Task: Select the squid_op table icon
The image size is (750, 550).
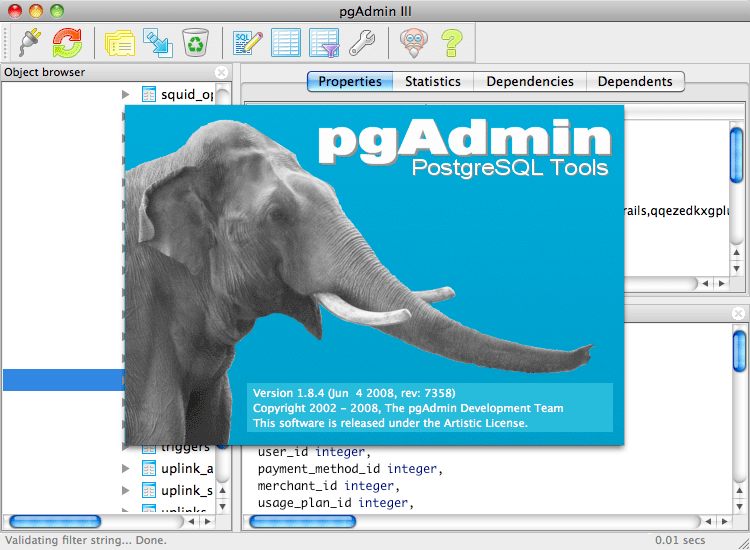Action: [x=149, y=94]
